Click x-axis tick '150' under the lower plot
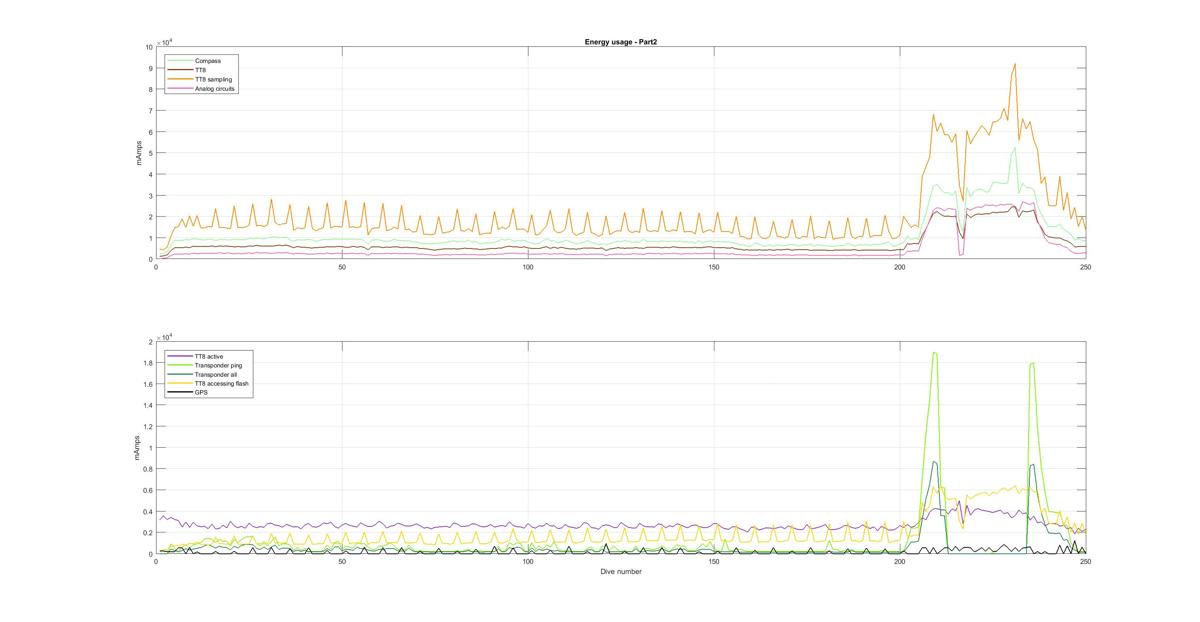 714,562
